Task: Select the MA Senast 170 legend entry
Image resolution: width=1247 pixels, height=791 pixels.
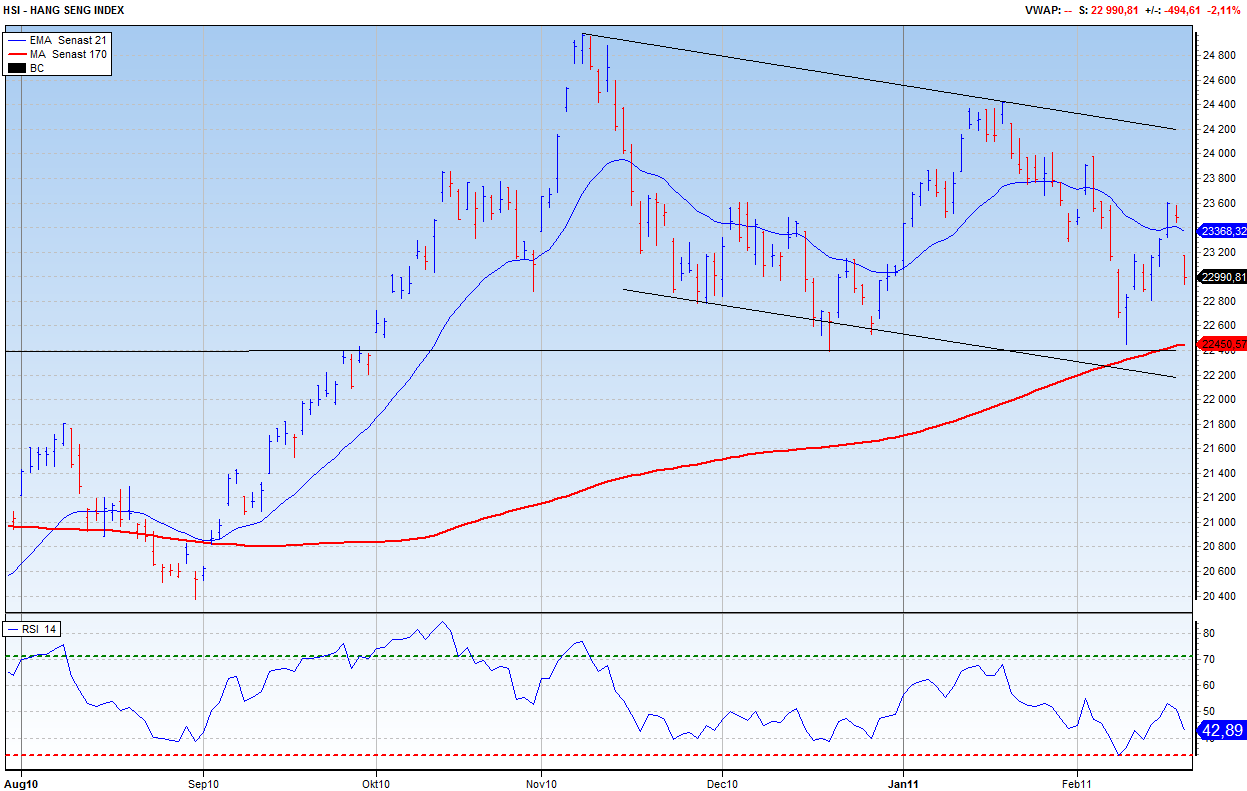Action: pyautogui.click(x=68, y=54)
